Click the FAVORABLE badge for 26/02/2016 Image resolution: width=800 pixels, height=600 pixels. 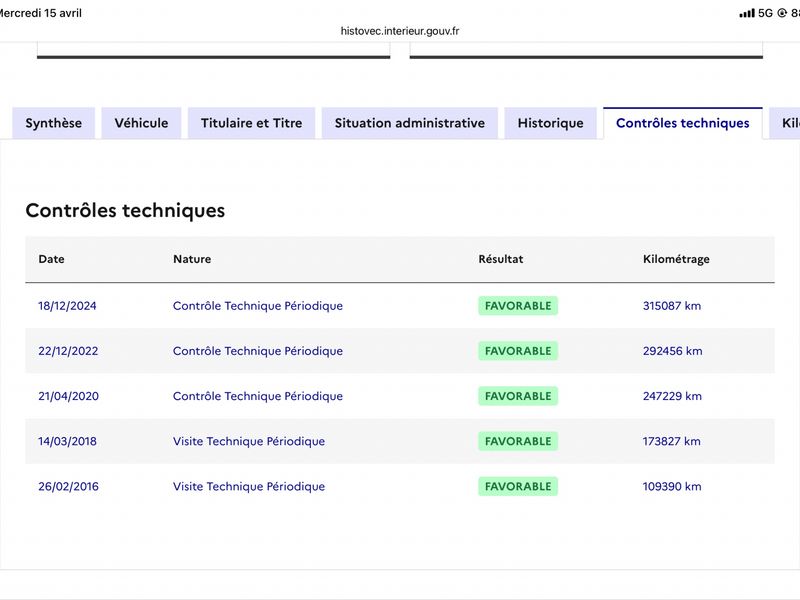[518, 486]
